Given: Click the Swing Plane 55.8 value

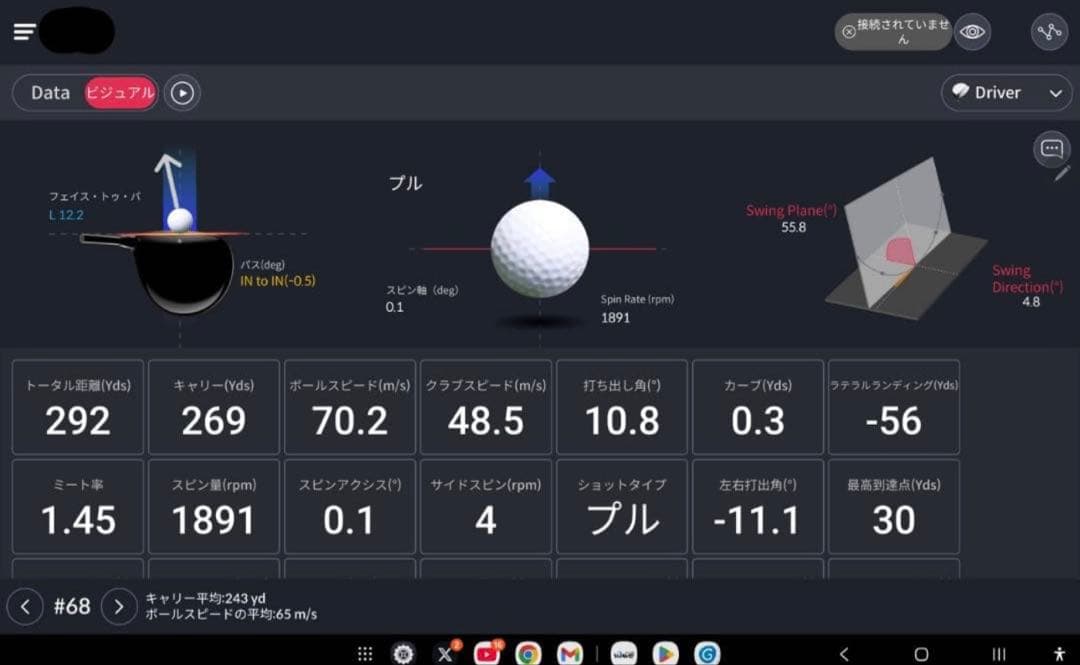Looking at the screenshot, I should (x=793, y=227).
